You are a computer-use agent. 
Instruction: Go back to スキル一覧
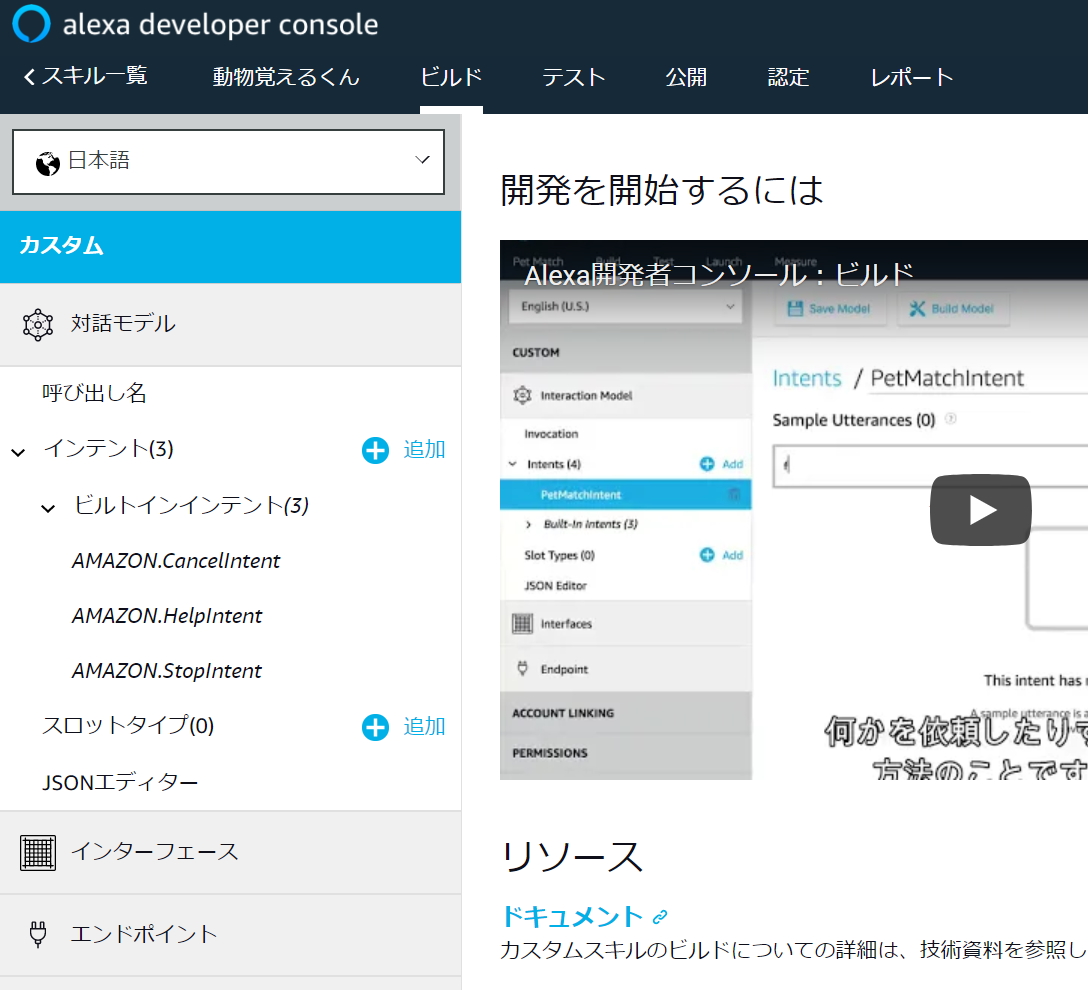tap(85, 76)
